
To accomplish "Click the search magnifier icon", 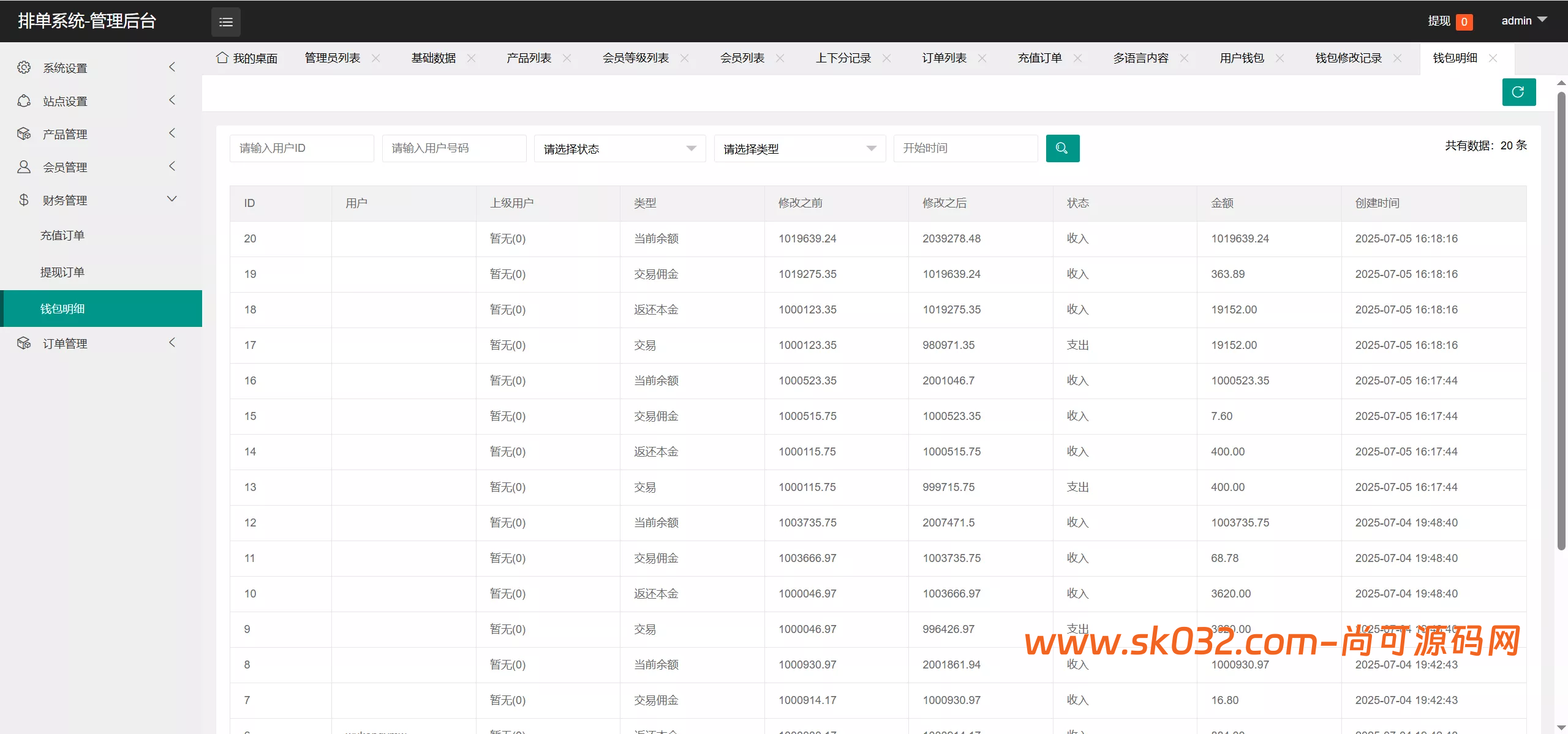I will point(1063,148).
